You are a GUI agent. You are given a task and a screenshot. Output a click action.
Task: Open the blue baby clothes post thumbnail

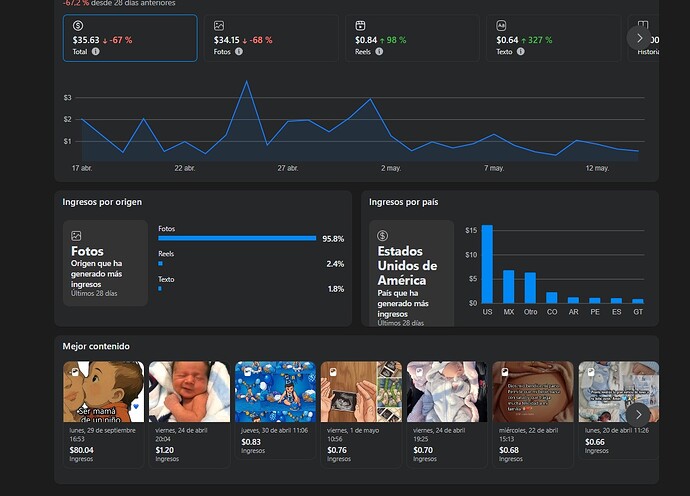pos(619,392)
